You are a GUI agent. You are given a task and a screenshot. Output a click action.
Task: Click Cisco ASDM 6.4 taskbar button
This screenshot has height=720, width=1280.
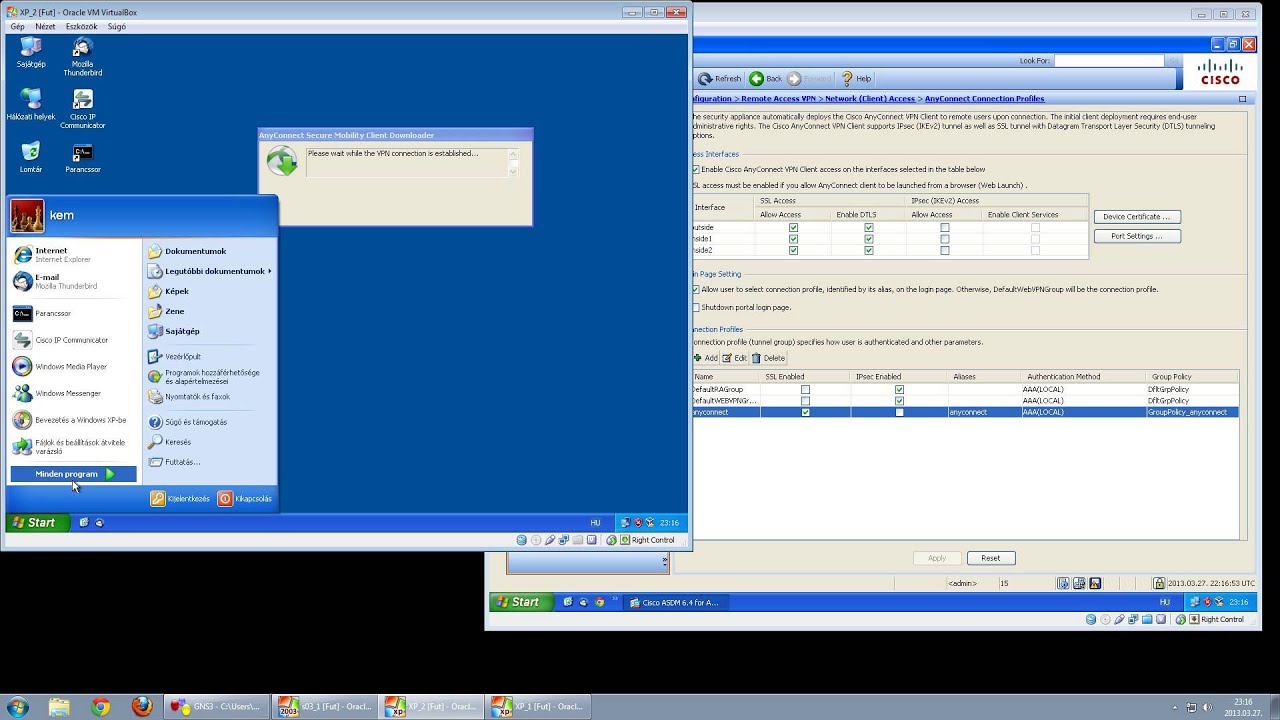coord(678,602)
